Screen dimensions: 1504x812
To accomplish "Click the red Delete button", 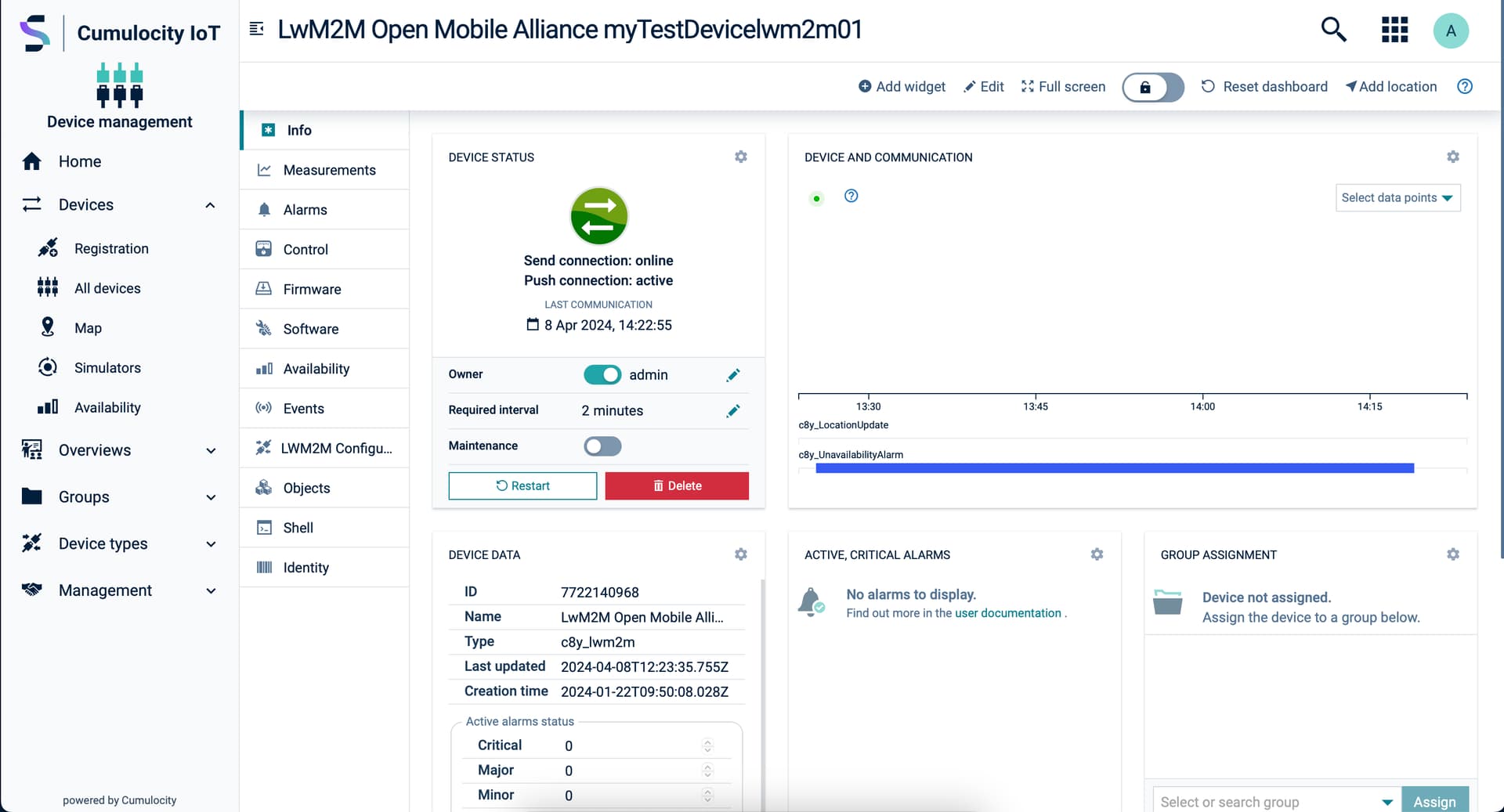I will coord(677,485).
